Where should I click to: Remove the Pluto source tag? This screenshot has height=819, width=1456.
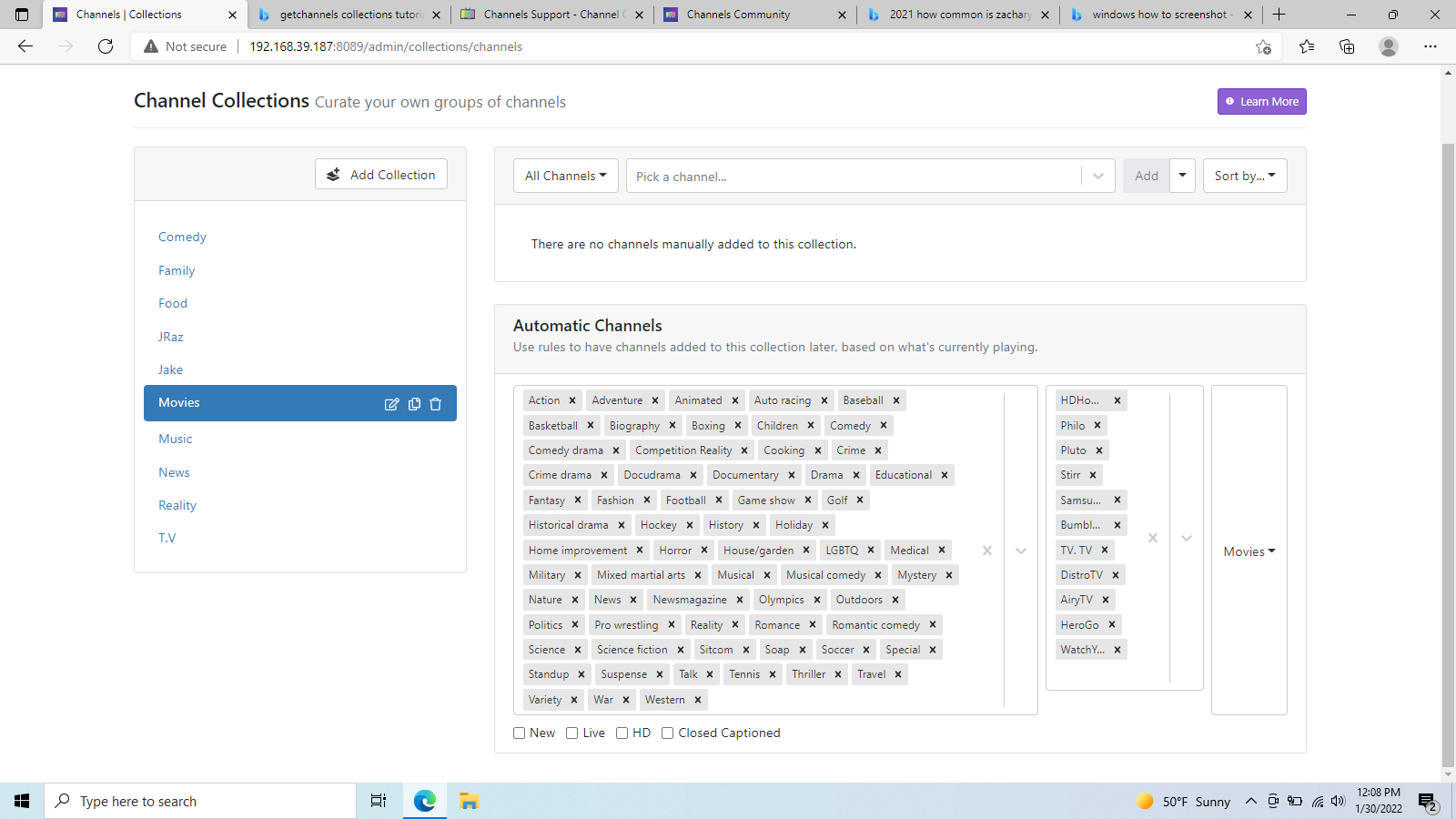click(x=1099, y=450)
